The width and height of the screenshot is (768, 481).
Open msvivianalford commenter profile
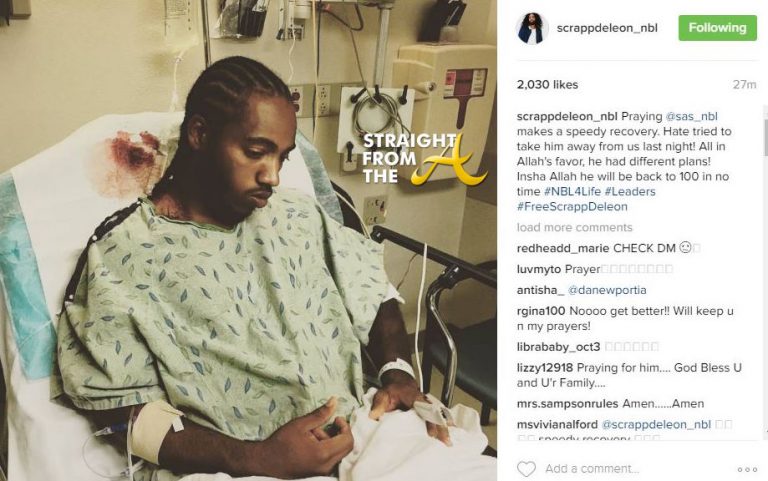[557, 425]
